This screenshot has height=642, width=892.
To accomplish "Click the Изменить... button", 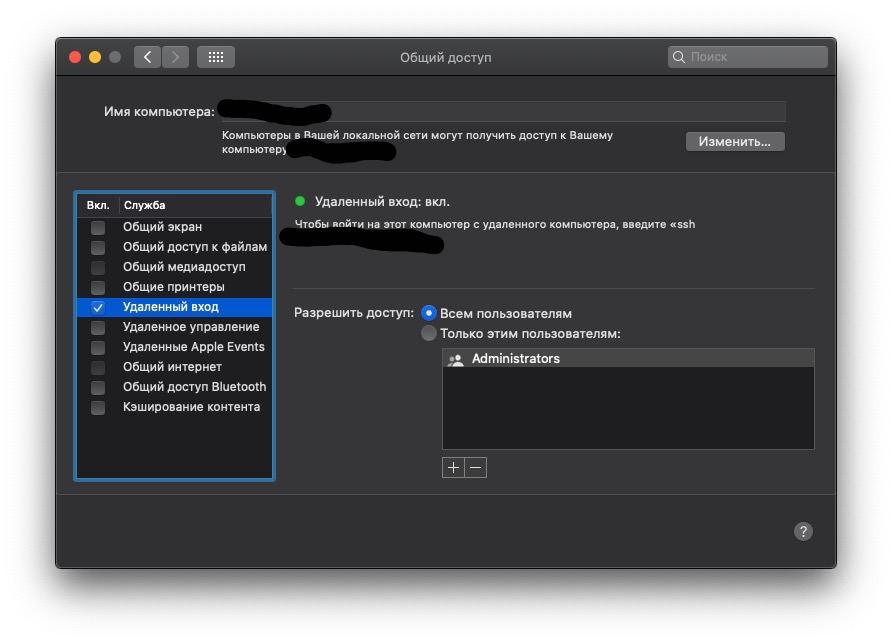I will (x=735, y=142).
